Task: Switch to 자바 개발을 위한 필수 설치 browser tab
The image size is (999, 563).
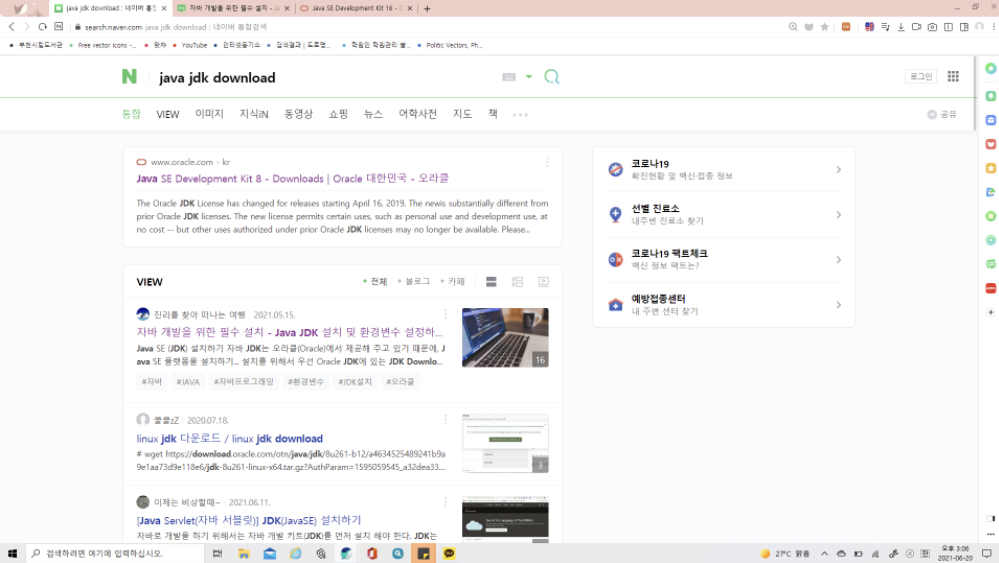Action: coord(231,8)
